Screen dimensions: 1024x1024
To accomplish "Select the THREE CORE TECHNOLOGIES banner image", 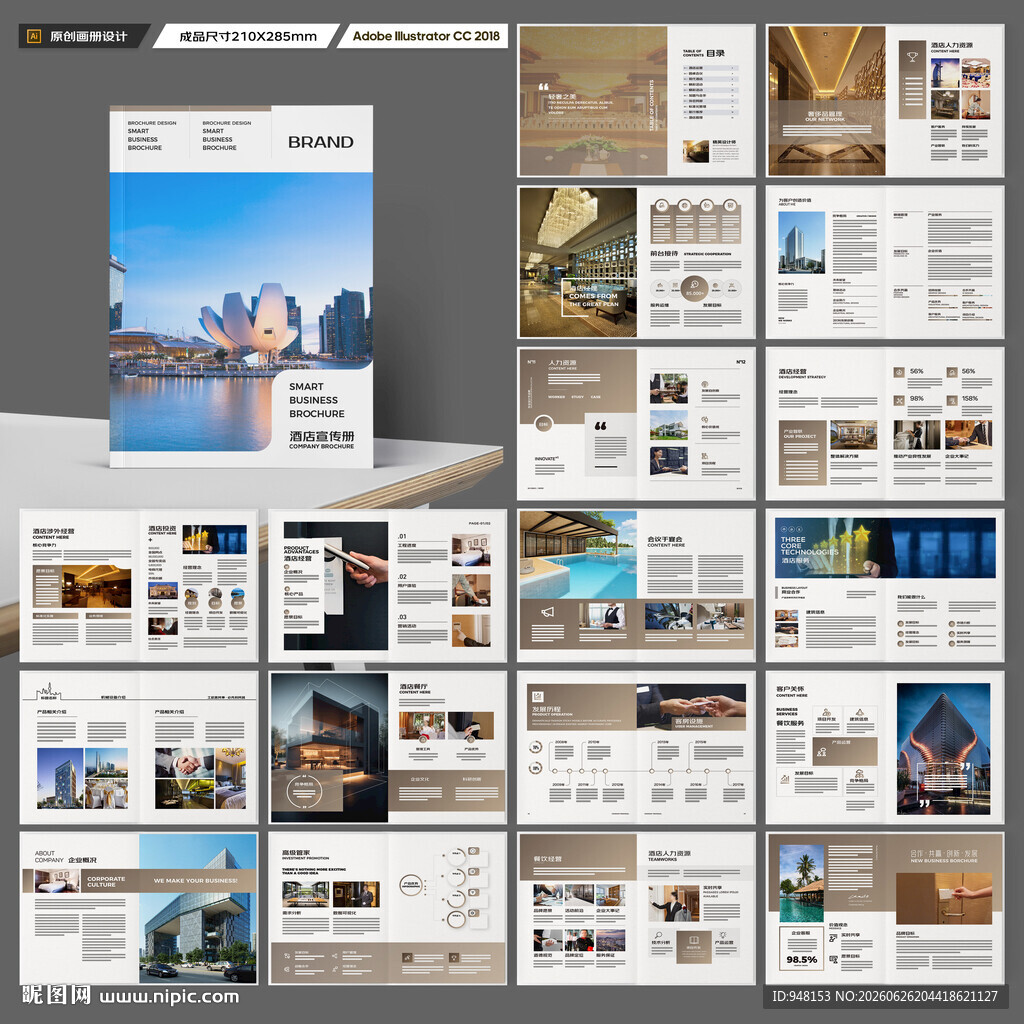I will click(x=885, y=547).
